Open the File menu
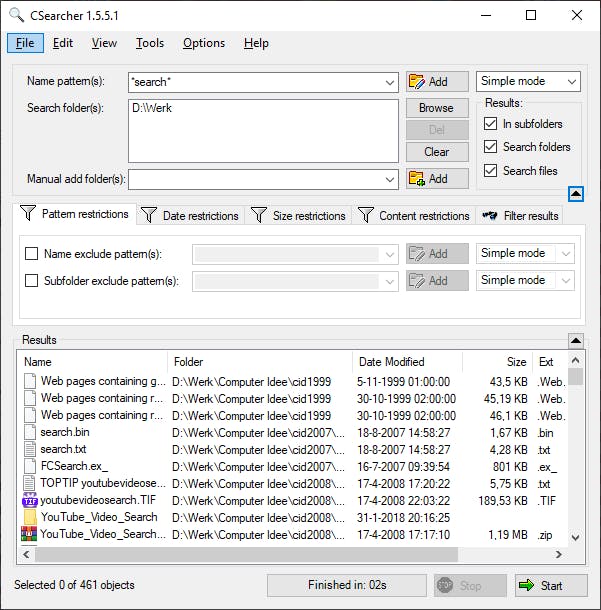This screenshot has width=601, height=610. click(25, 43)
